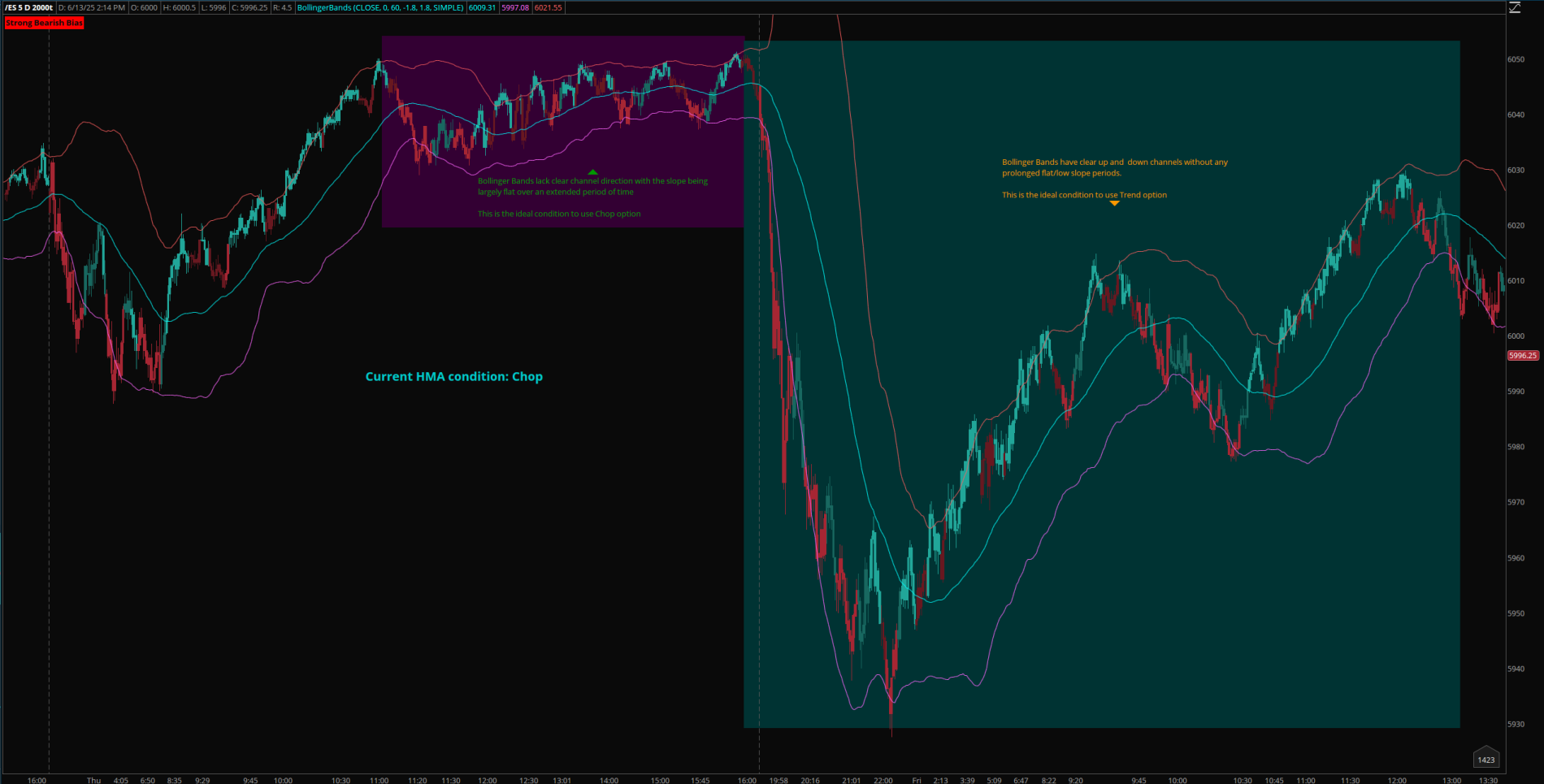
Task: Click the cyan 6009.31 Bollinger midline value
Action: [482, 7]
